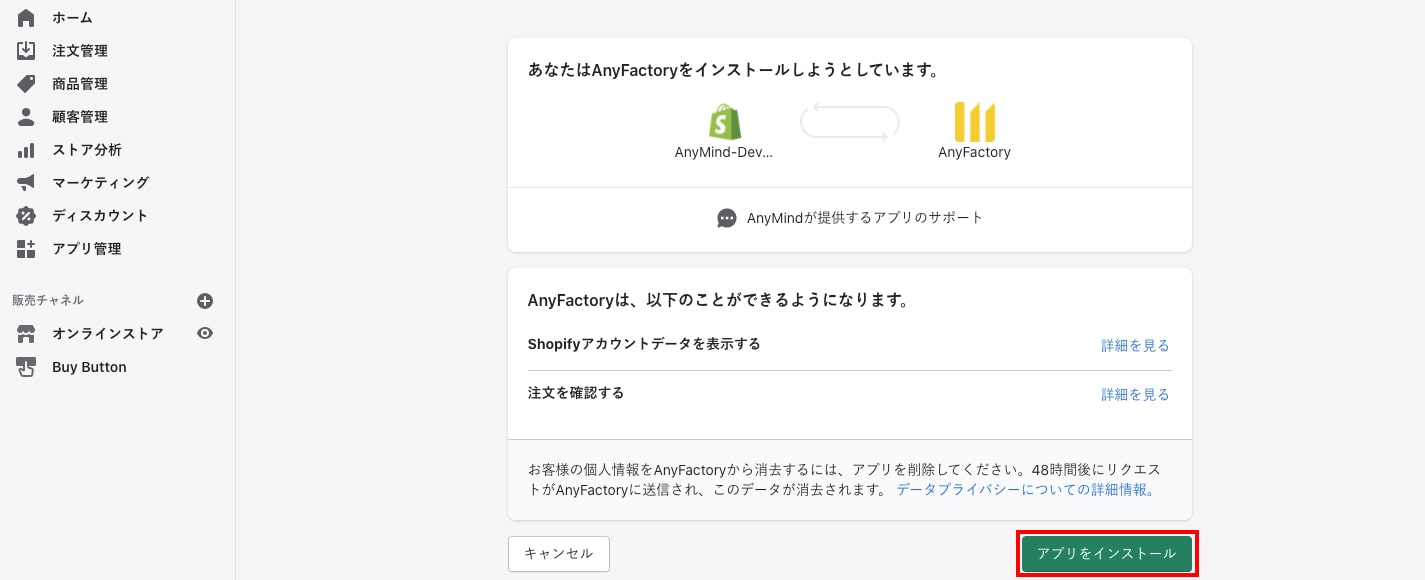Viewport: 1425px width, 580px height.
Task: Click the Analytics bar chart icon
Action: (26, 150)
